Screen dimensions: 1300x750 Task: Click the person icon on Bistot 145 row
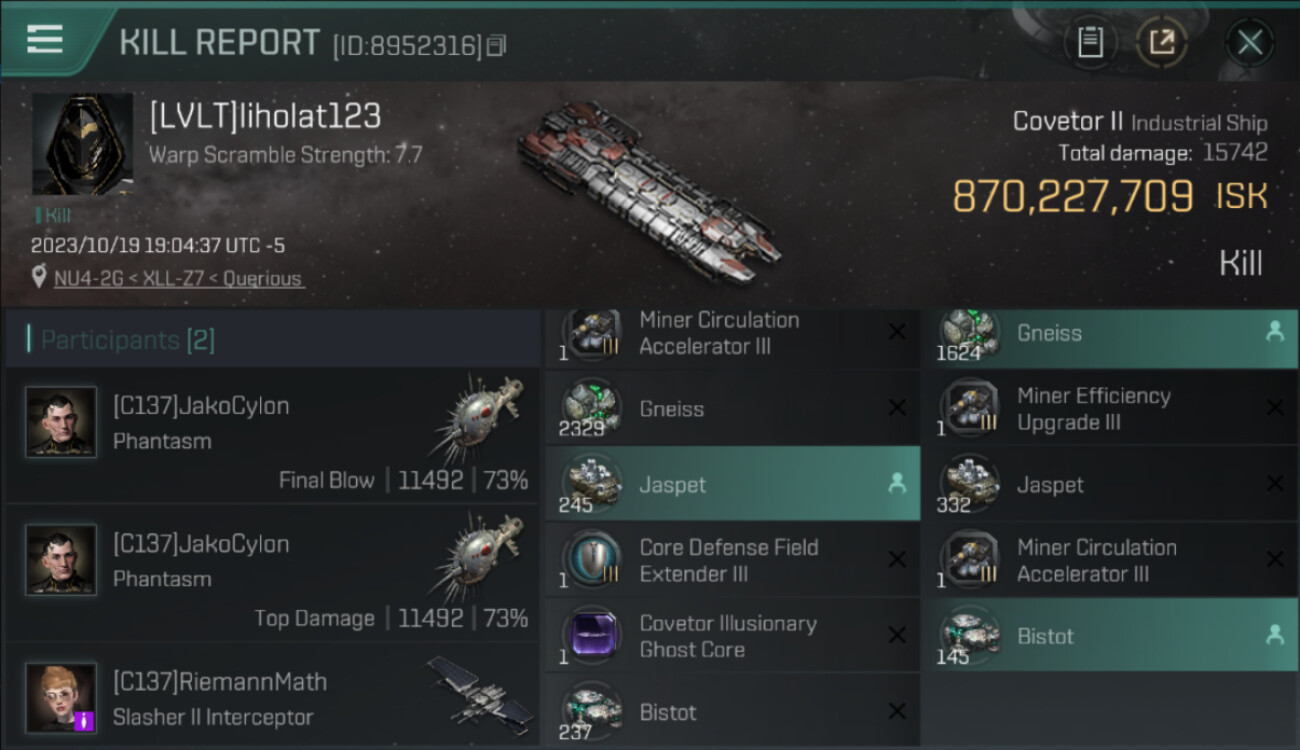coord(1275,635)
